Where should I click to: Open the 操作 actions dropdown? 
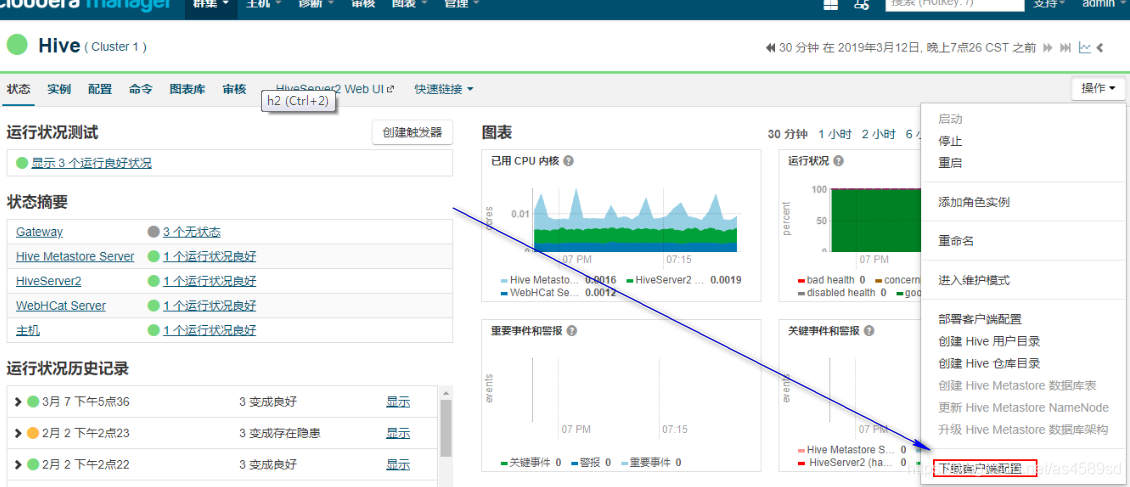(1098, 89)
